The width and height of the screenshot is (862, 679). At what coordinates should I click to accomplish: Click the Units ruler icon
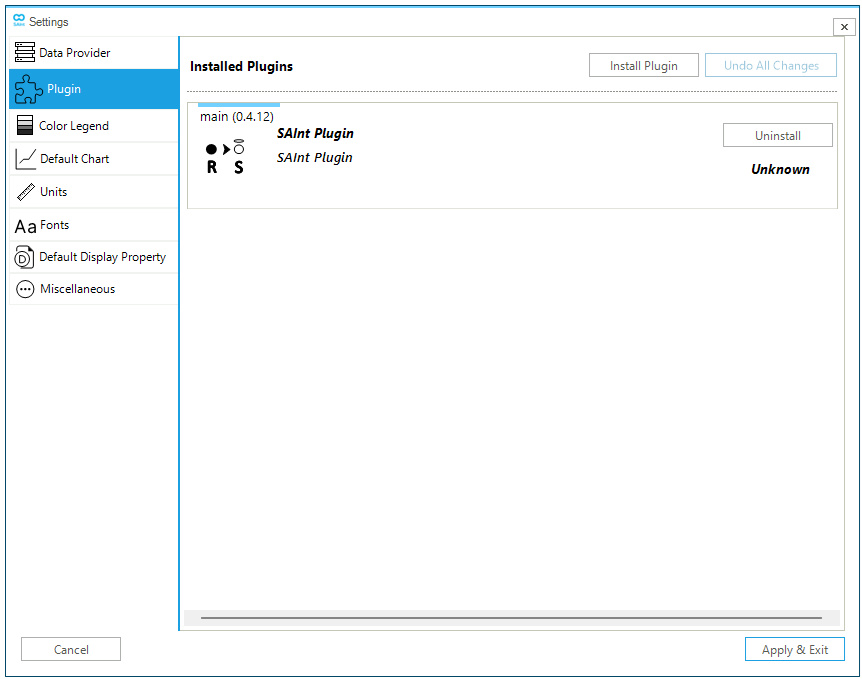pyautogui.click(x=26, y=192)
